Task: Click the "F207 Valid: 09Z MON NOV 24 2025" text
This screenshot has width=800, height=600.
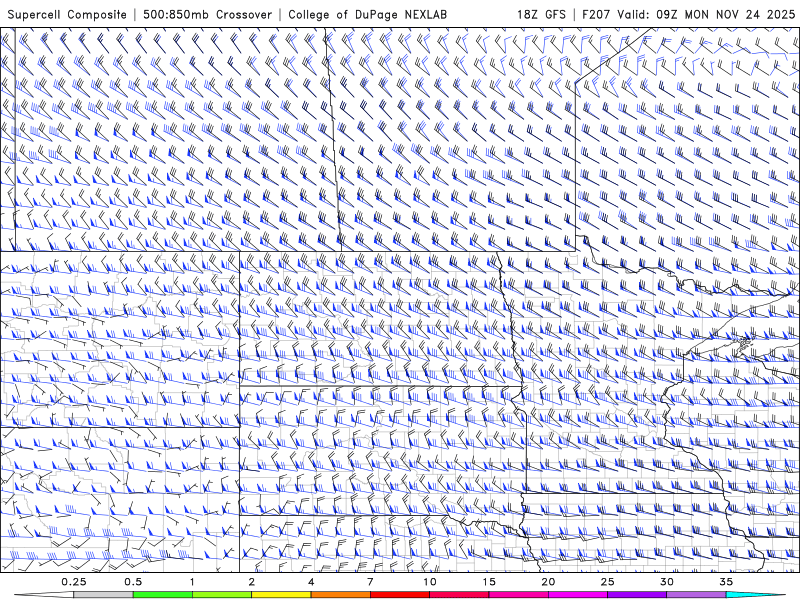Action: coord(688,15)
